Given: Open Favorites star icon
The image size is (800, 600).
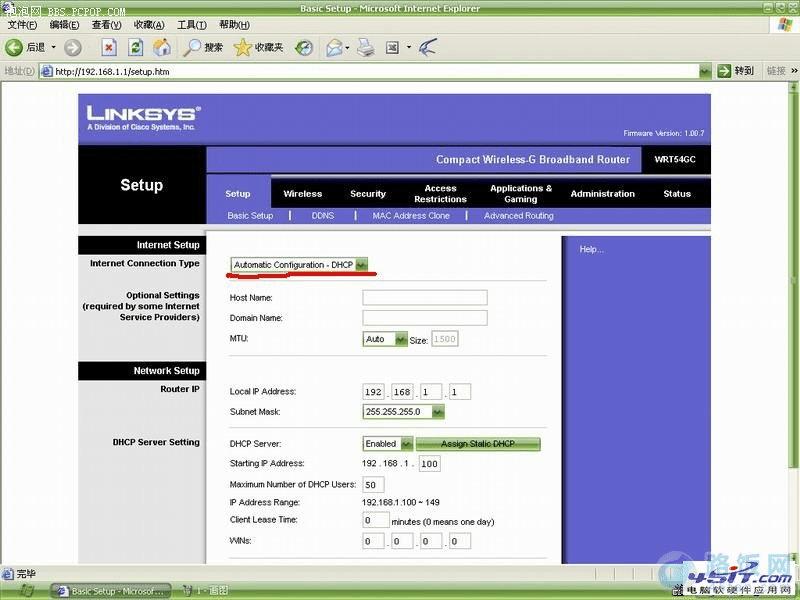Looking at the screenshot, I should point(242,47).
